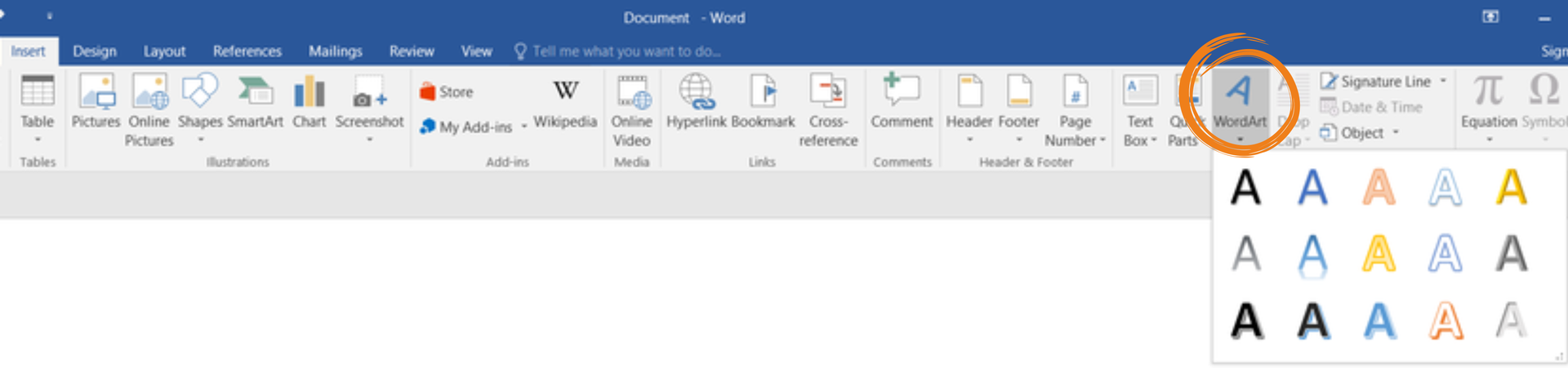The width and height of the screenshot is (1568, 368).
Task: Launch the Wikipedia add-in
Action: (565, 103)
